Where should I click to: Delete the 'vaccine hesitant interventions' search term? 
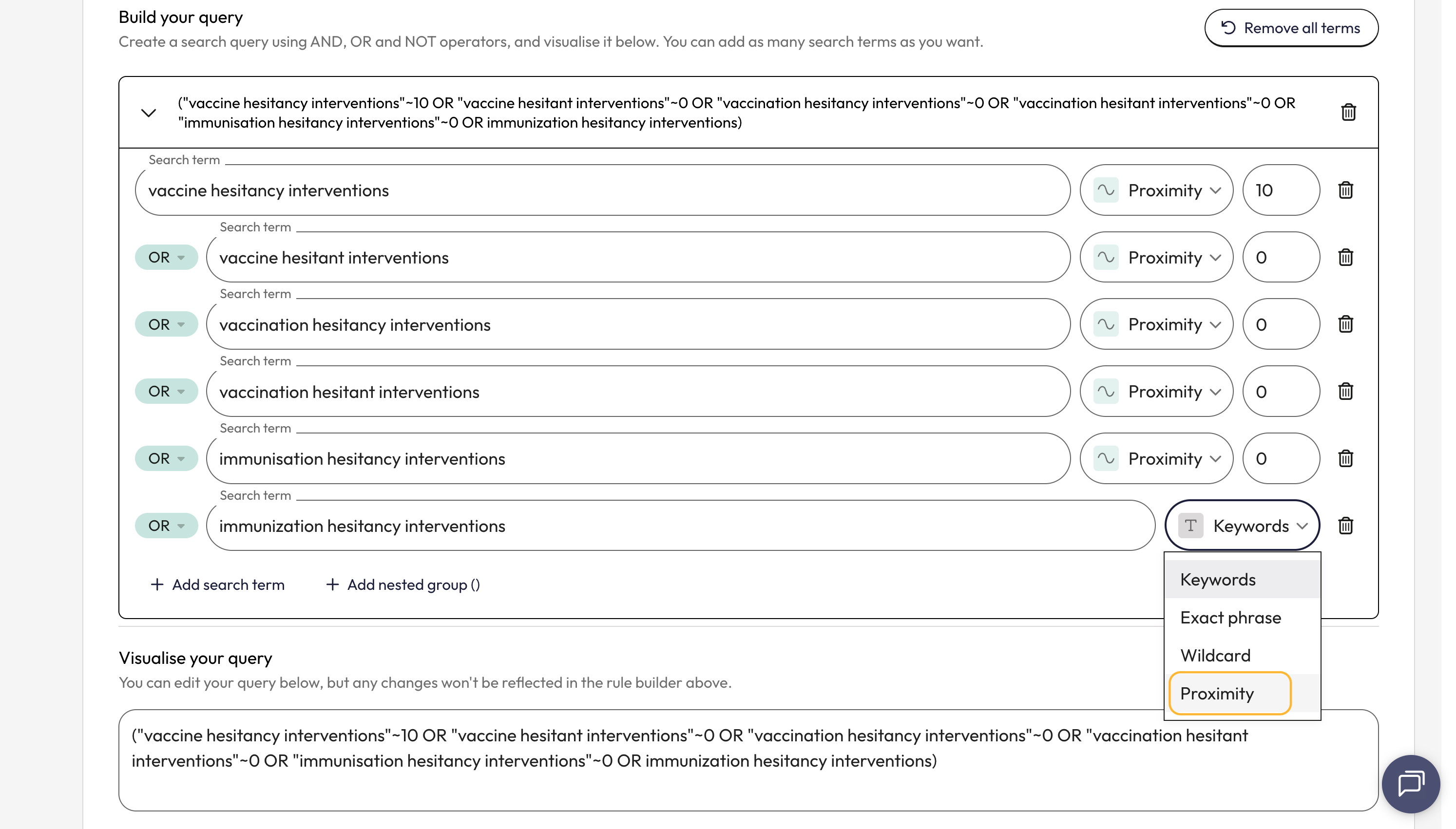(1345, 257)
